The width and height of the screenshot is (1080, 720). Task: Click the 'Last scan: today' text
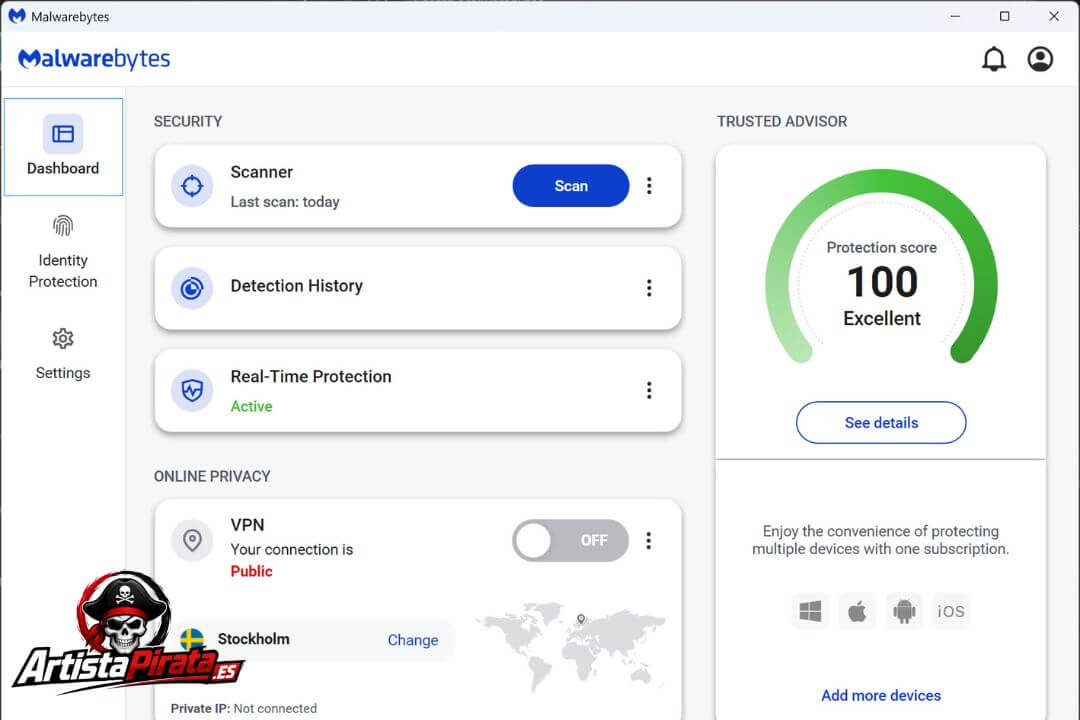click(x=285, y=202)
